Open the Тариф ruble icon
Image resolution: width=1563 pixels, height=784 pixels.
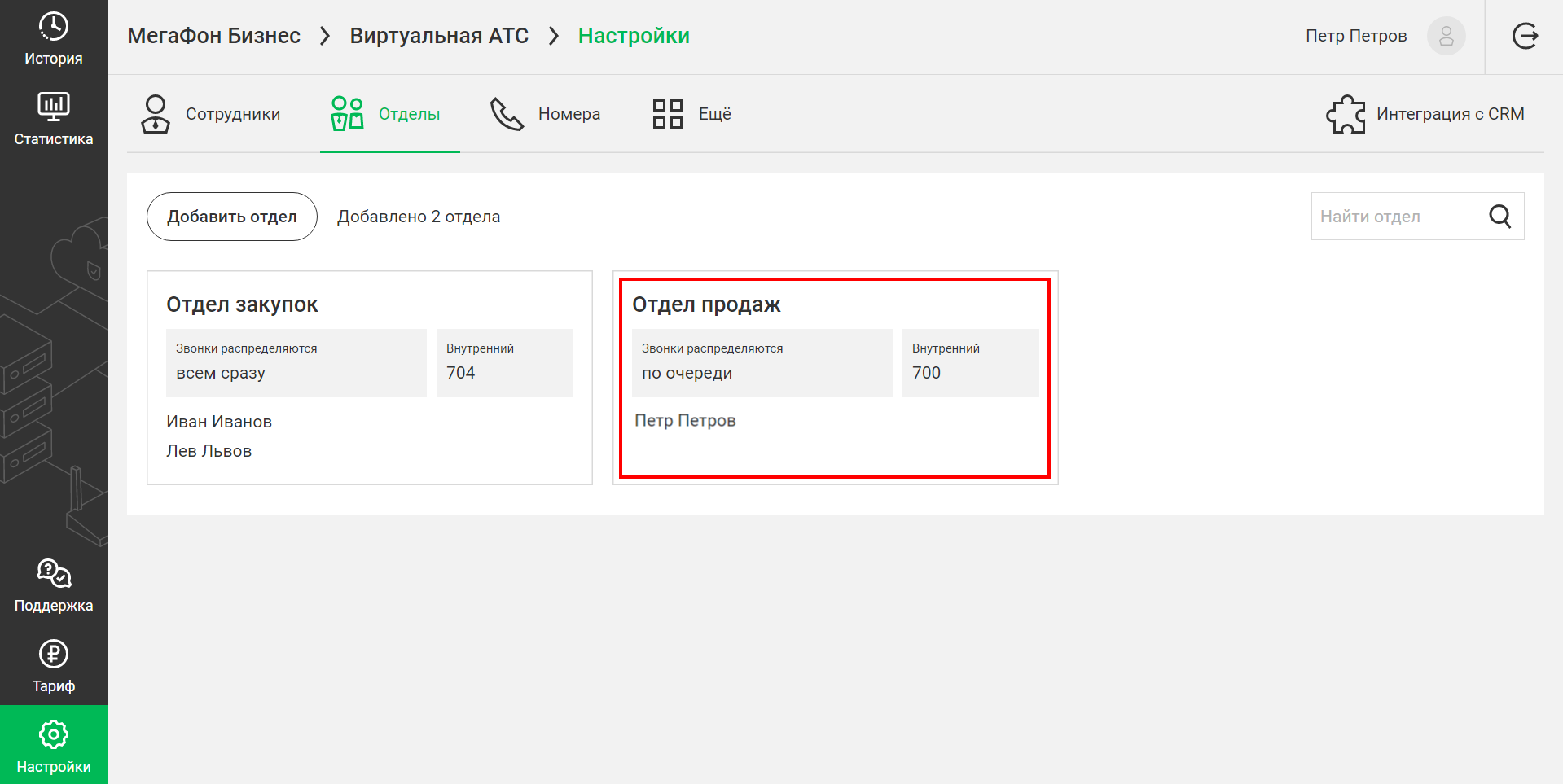[54, 654]
